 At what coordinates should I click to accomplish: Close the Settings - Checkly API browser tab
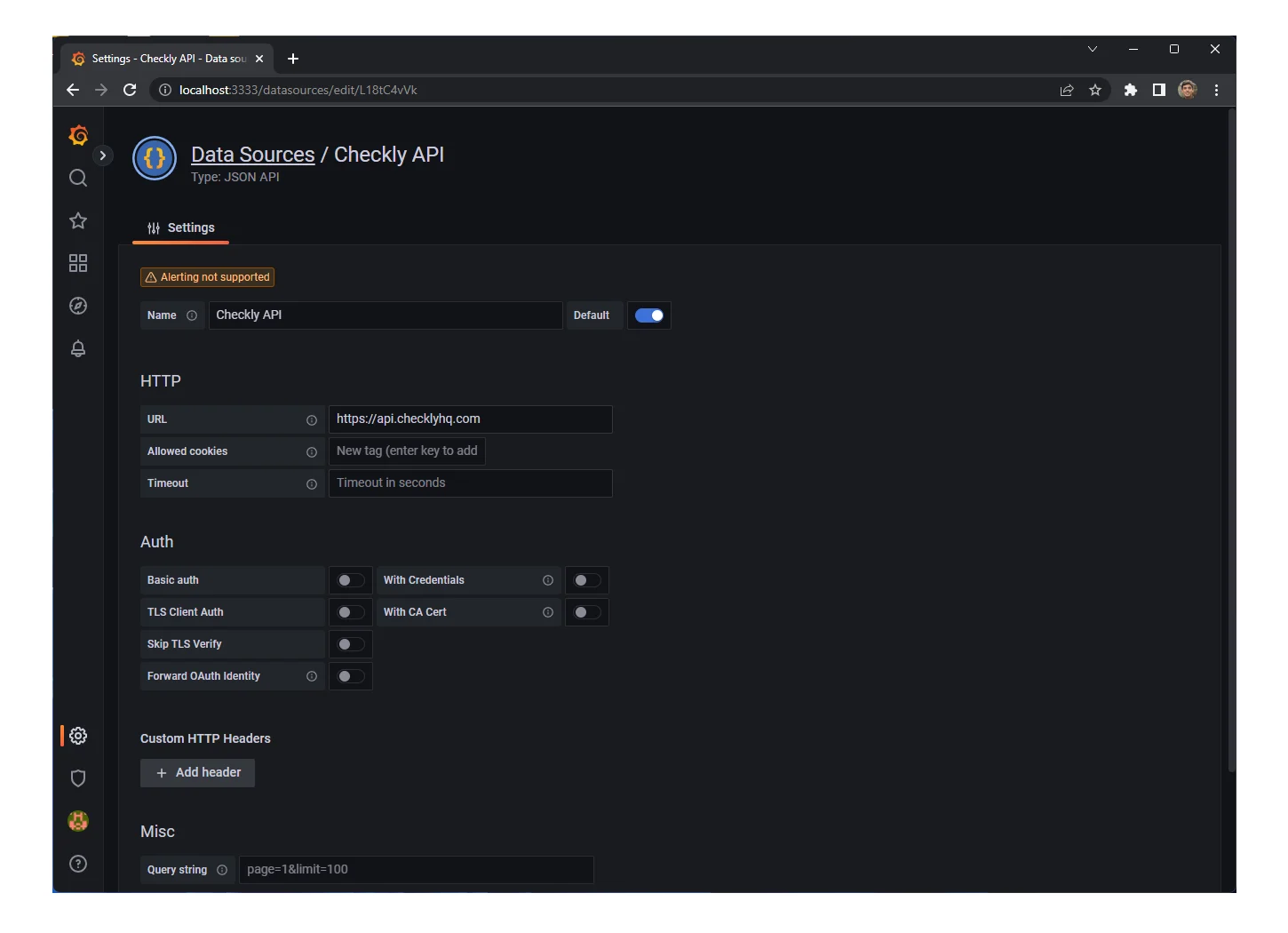259,59
